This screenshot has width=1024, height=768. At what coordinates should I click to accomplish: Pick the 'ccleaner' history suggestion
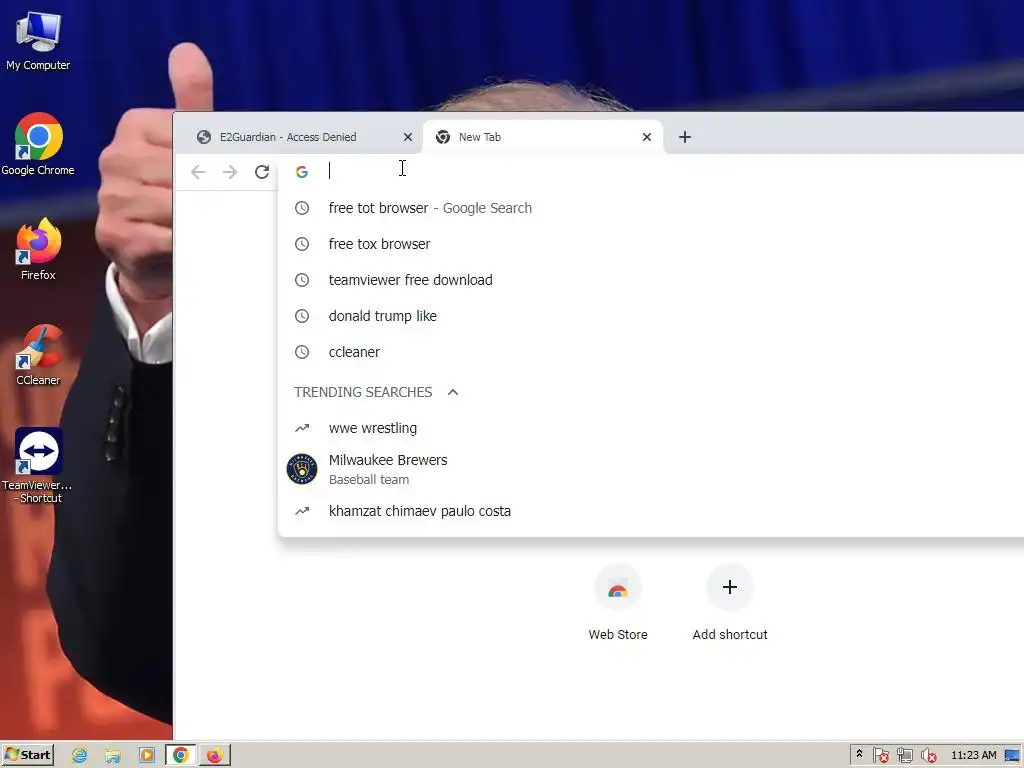click(651, 351)
